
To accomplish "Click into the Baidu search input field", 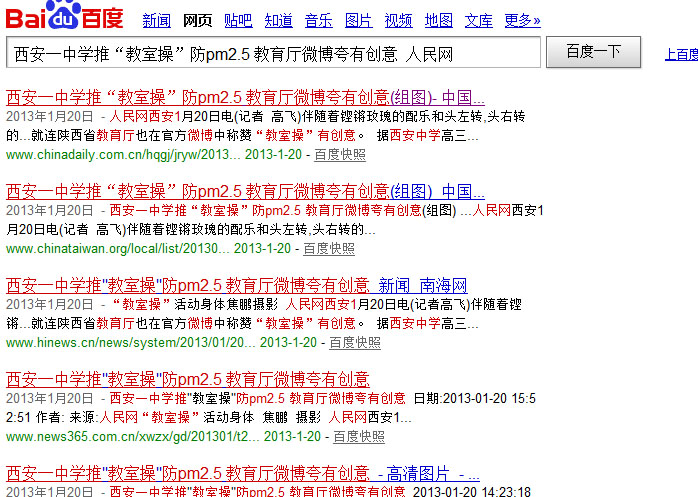I will click(x=273, y=53).
